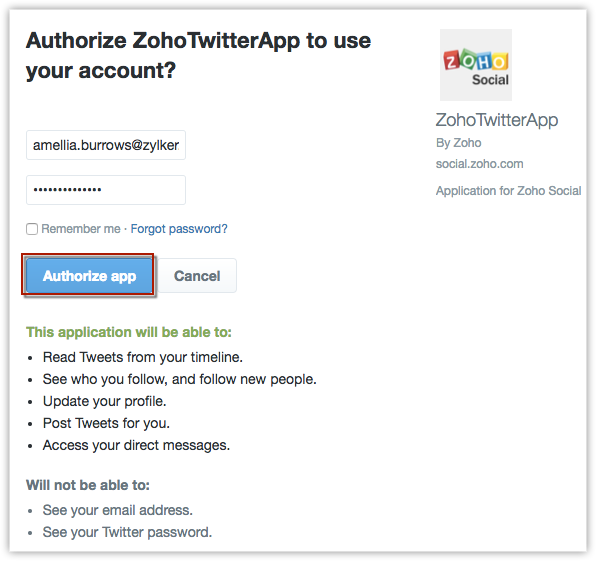This screenshot has height=561, width=596.
Task: Select the Update your profile permission item
Action: tap(105, 401)
